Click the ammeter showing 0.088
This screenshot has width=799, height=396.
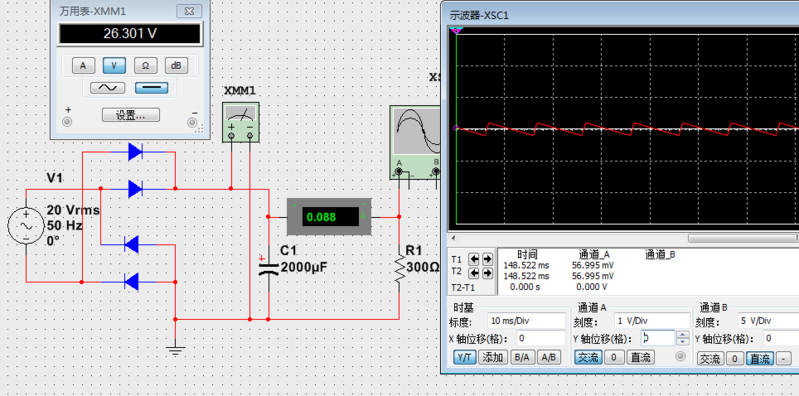tap(329, 217)
